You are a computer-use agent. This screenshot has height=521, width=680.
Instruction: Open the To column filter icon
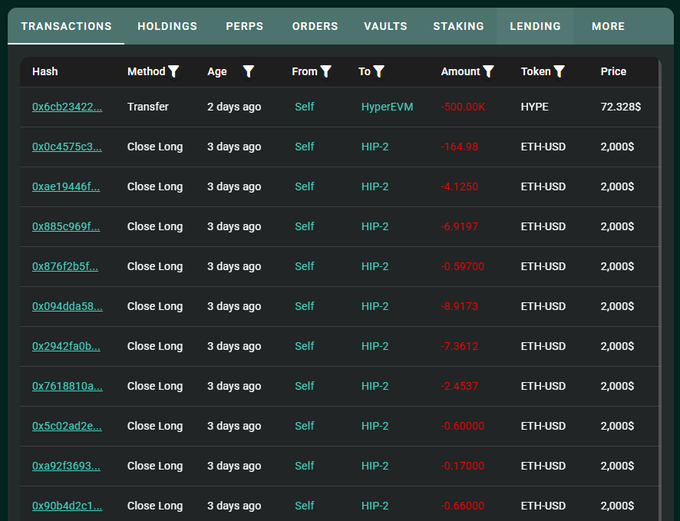379,71
